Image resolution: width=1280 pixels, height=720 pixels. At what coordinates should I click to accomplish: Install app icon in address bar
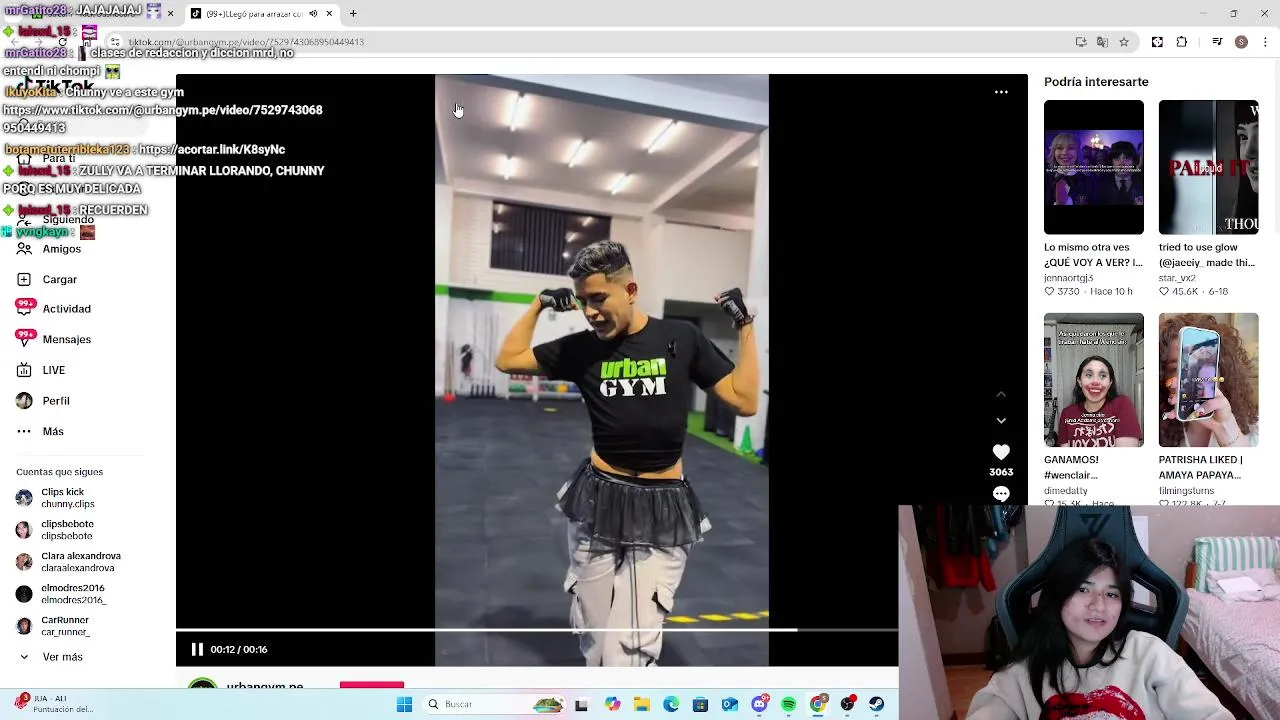click(x=1081, y=42)
